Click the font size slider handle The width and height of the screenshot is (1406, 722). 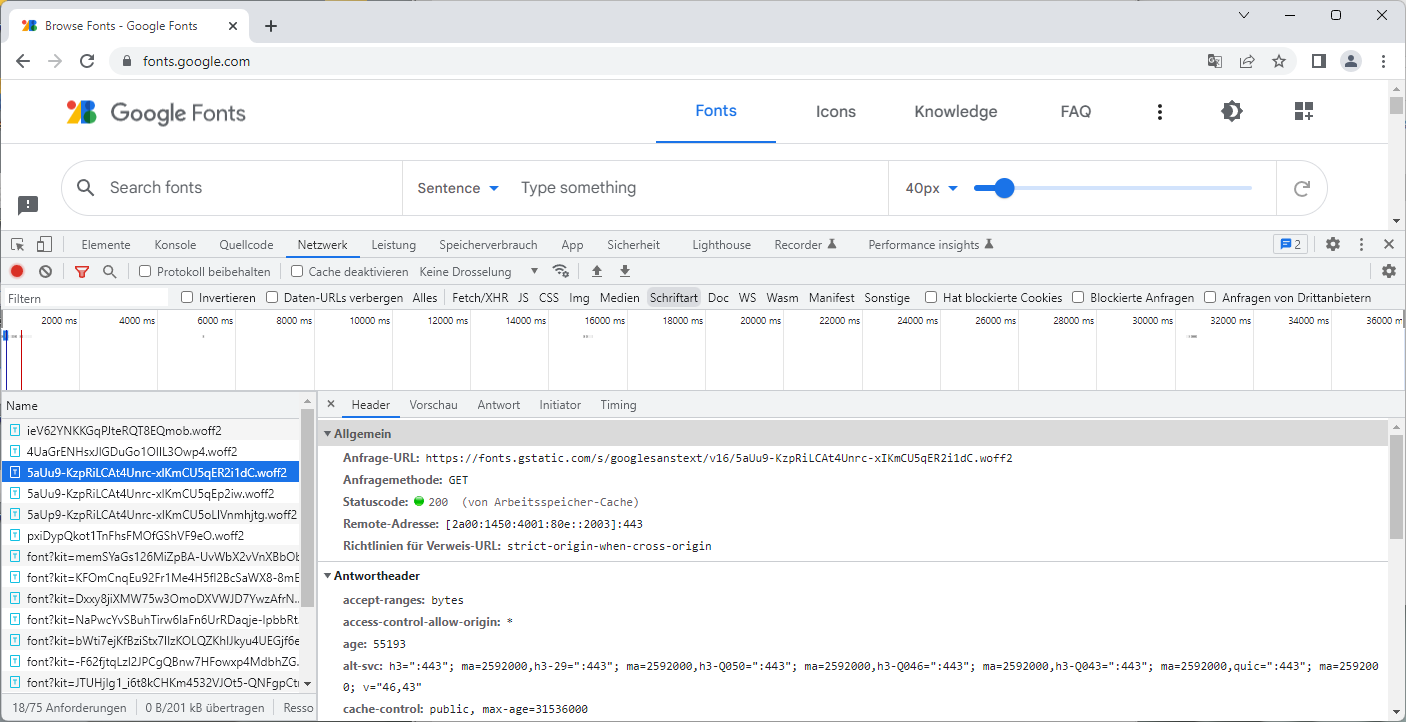pos(1005,188)
